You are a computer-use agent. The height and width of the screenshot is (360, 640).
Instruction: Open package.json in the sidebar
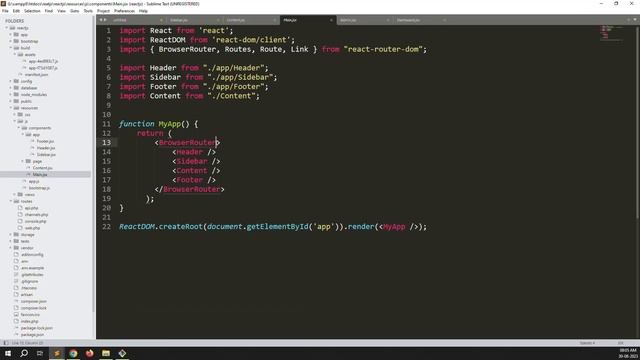coord(32,335)
